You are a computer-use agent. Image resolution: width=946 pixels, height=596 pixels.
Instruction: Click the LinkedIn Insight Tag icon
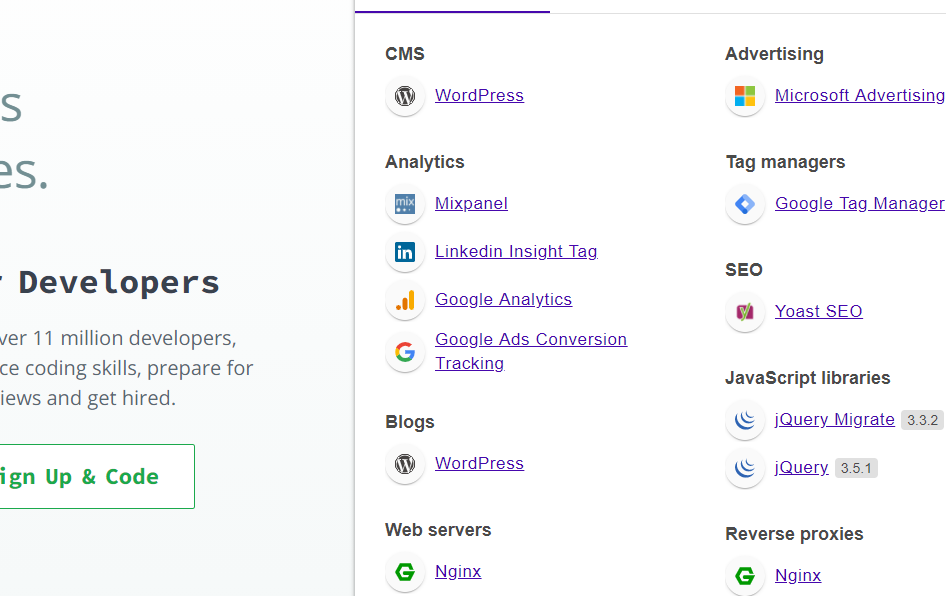tap(405, 252)
